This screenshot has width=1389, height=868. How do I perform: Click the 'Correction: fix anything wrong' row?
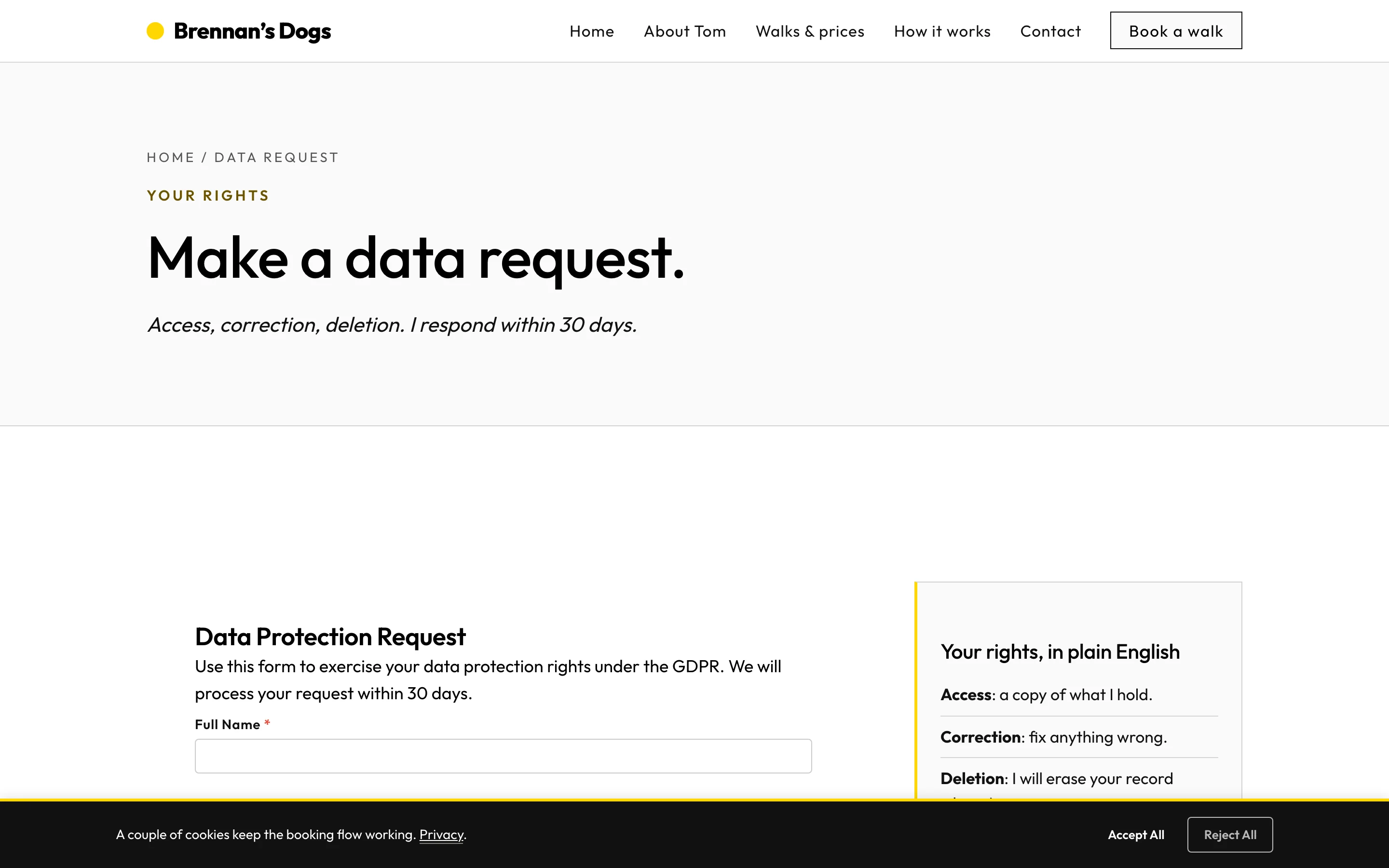click(1078, 737)
